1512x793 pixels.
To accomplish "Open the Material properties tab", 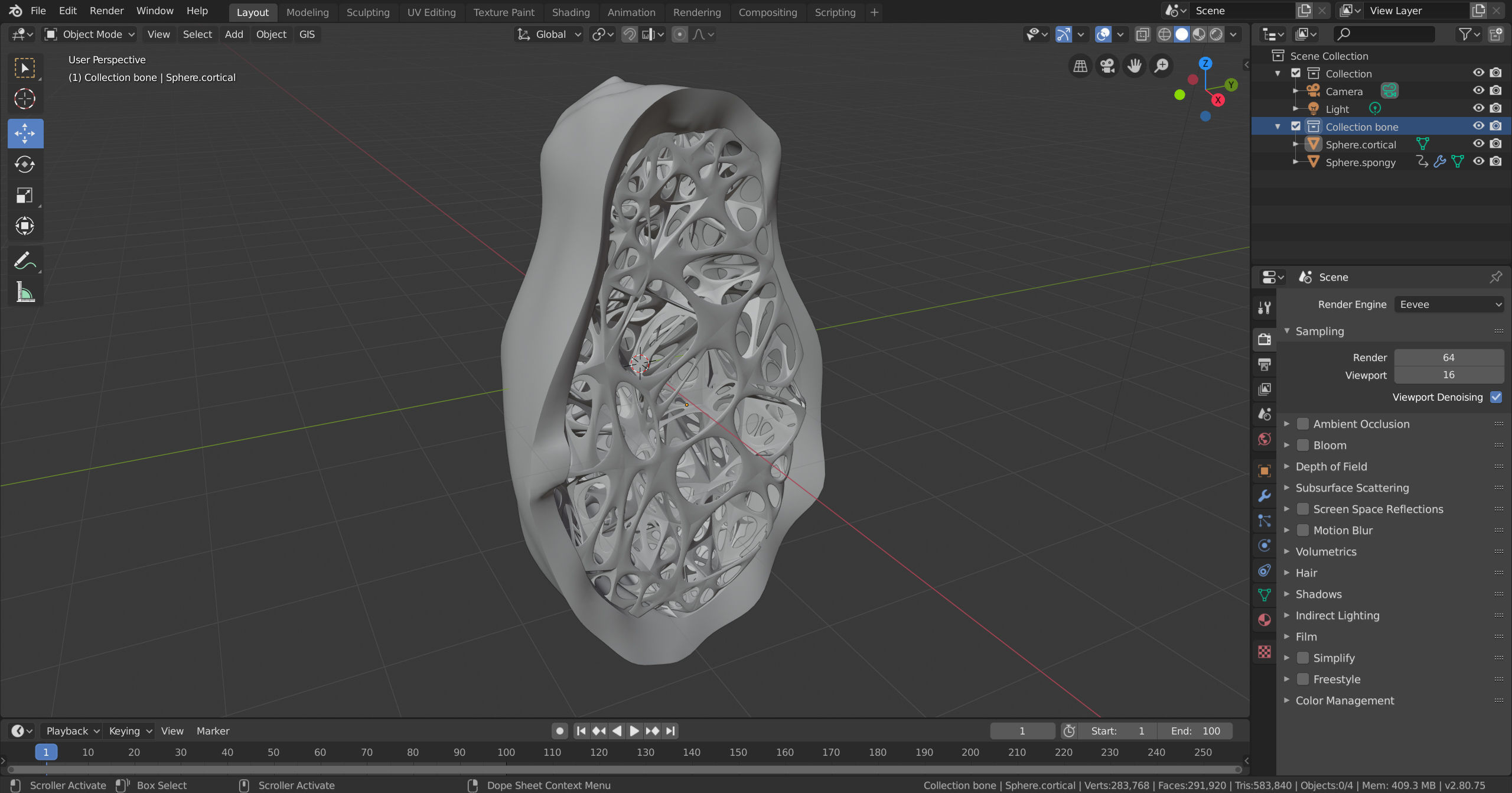I will coord(1265,619).
